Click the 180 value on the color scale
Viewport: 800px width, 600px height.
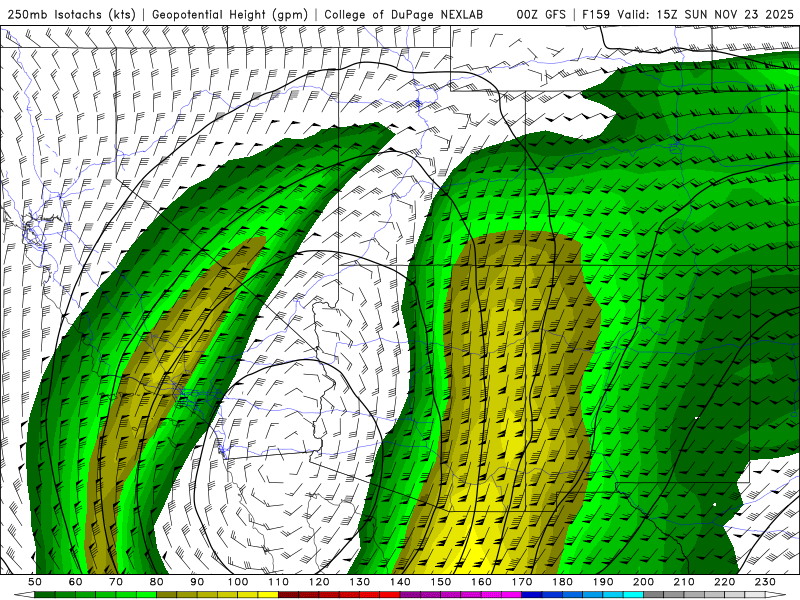point(562,582)
